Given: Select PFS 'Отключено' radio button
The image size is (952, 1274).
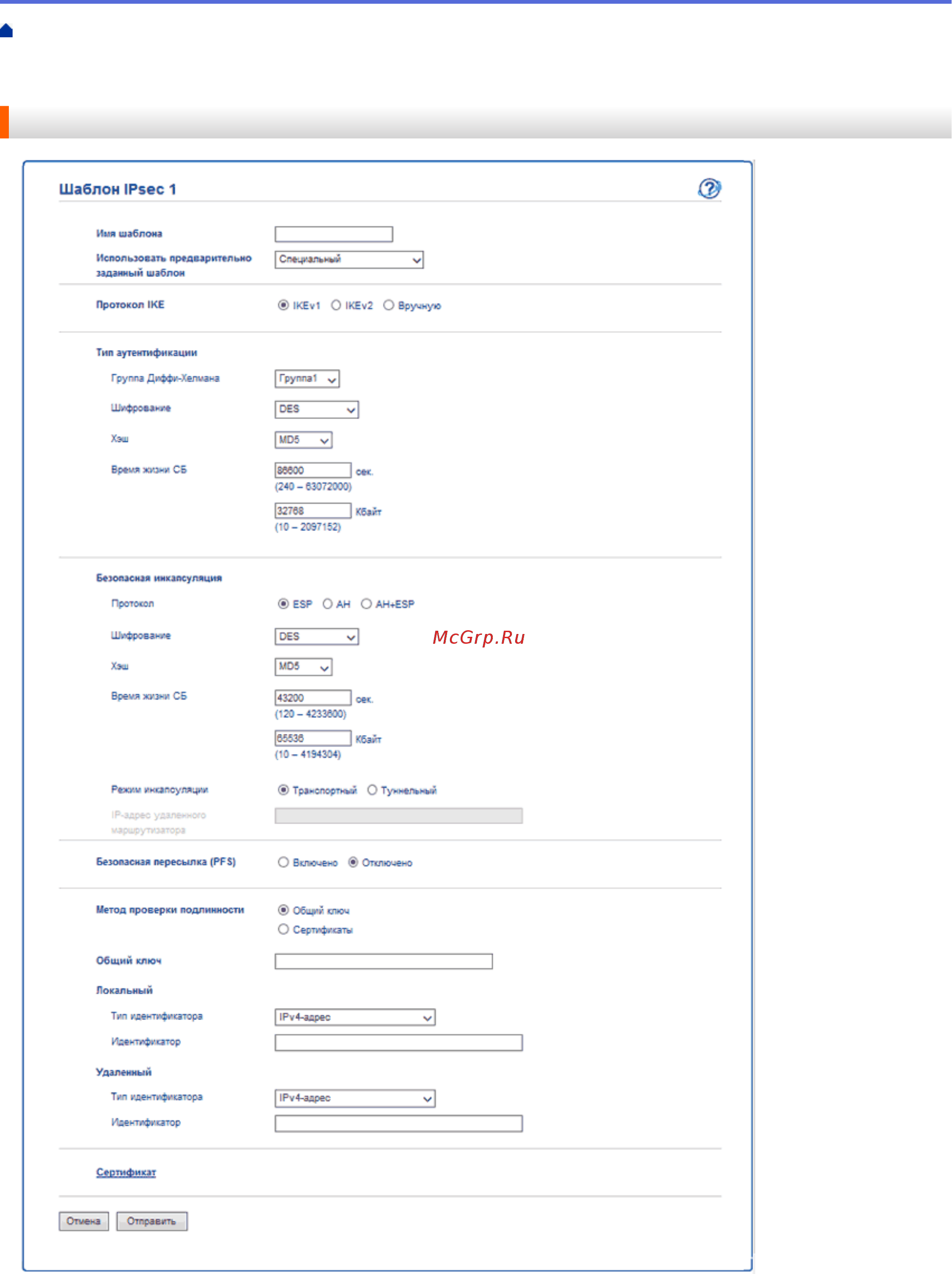Looking at the screenshot, I should pos(353,862).
